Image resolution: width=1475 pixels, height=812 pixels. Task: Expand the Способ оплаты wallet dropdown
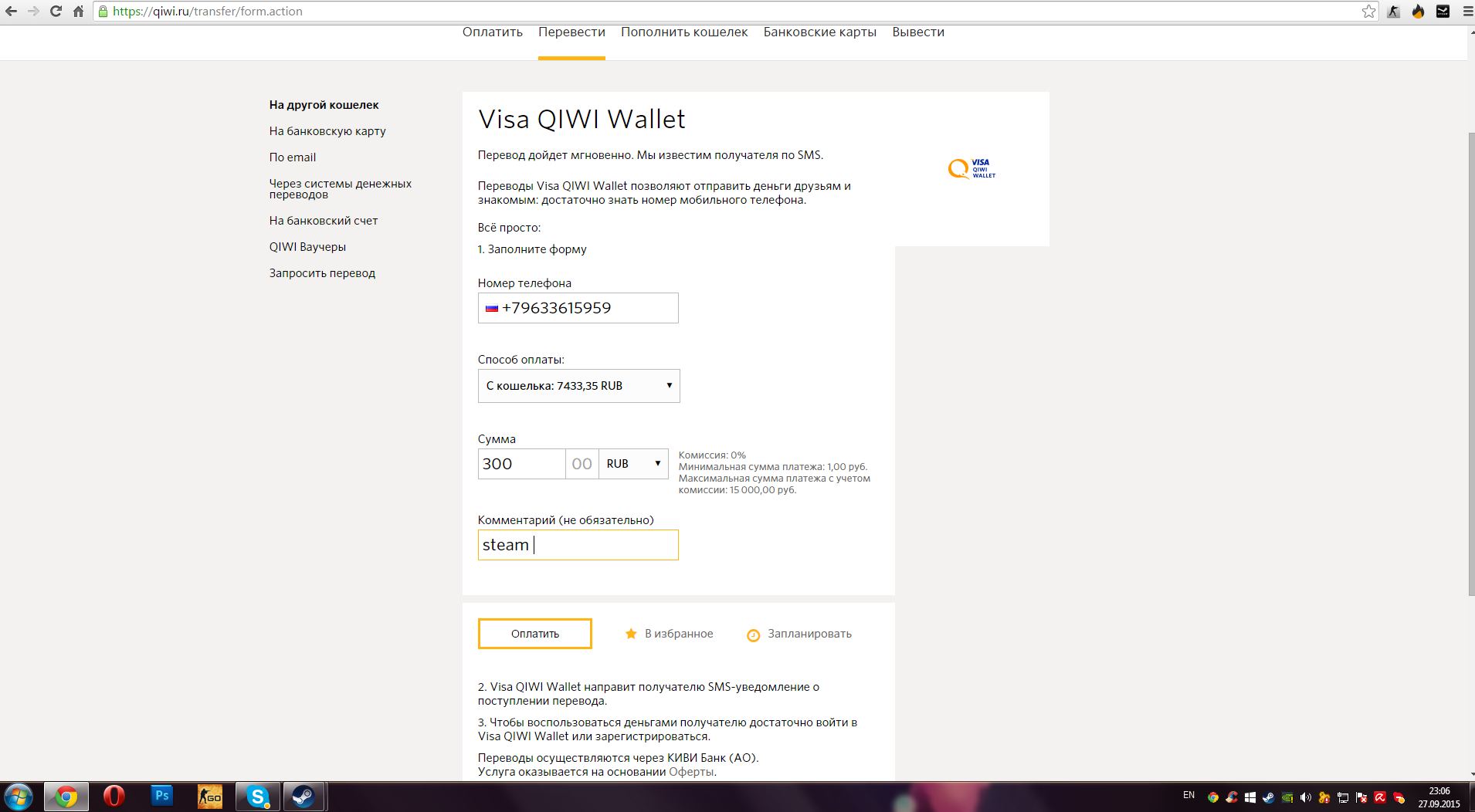(x=578, y=386)
